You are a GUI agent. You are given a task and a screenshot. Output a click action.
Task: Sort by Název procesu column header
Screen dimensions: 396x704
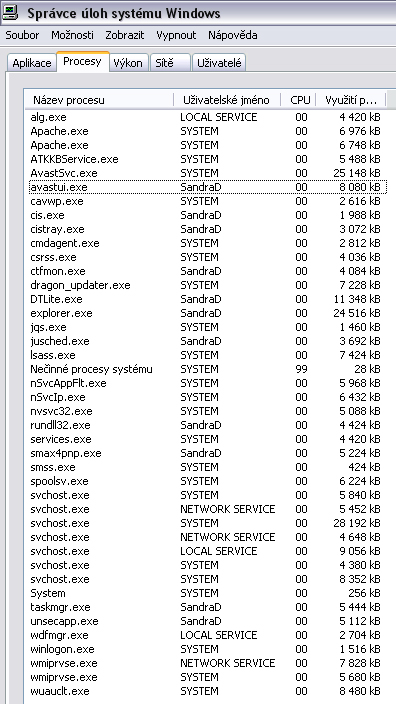click(x=99, y=100)
